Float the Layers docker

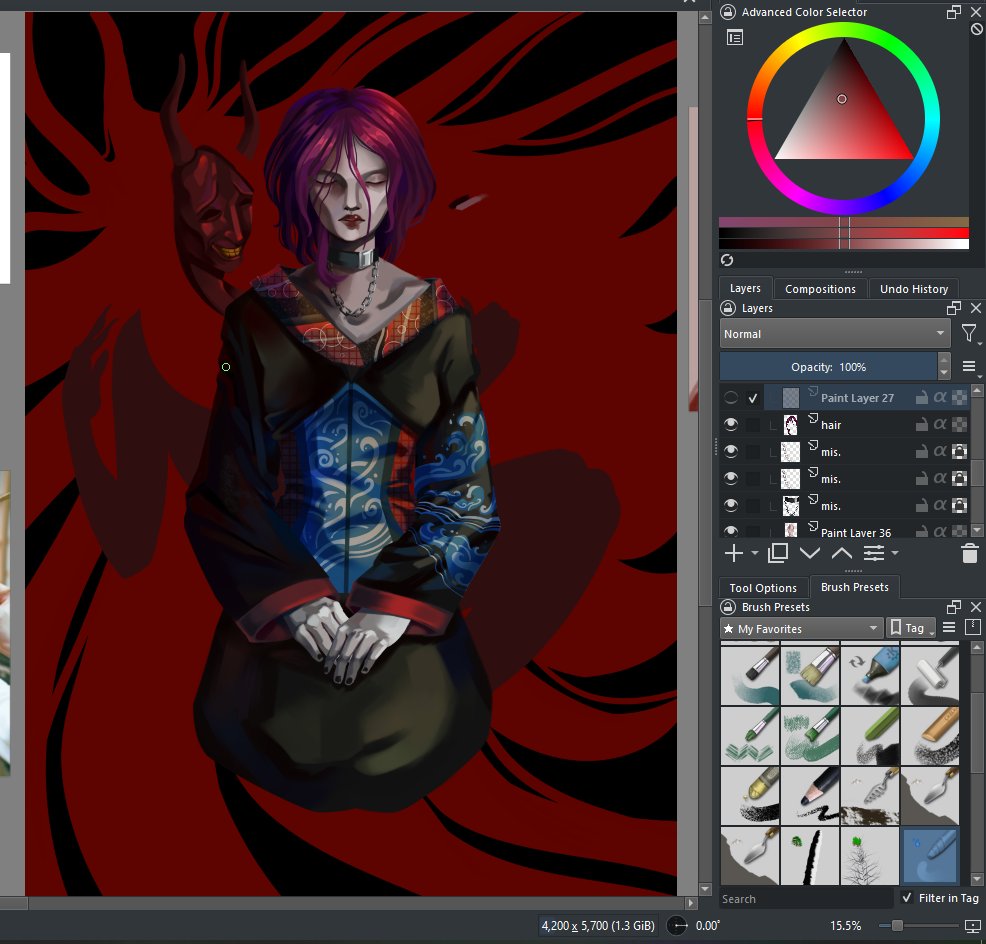click(953, 308)
